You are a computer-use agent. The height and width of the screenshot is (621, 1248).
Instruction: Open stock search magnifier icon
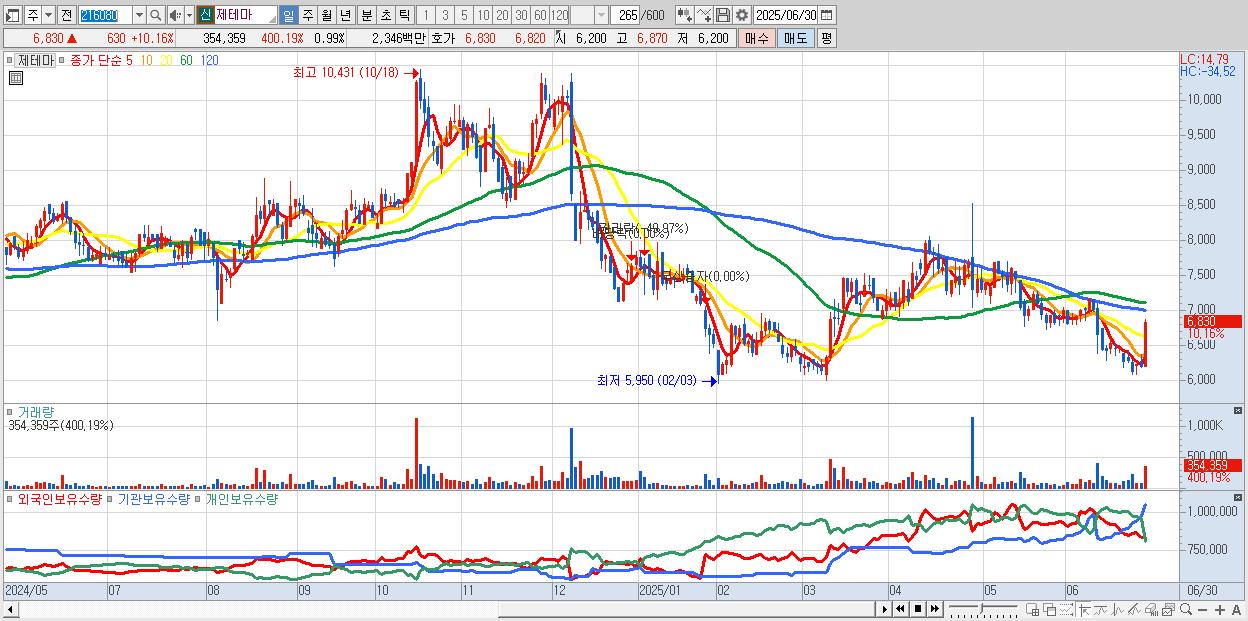156,16
